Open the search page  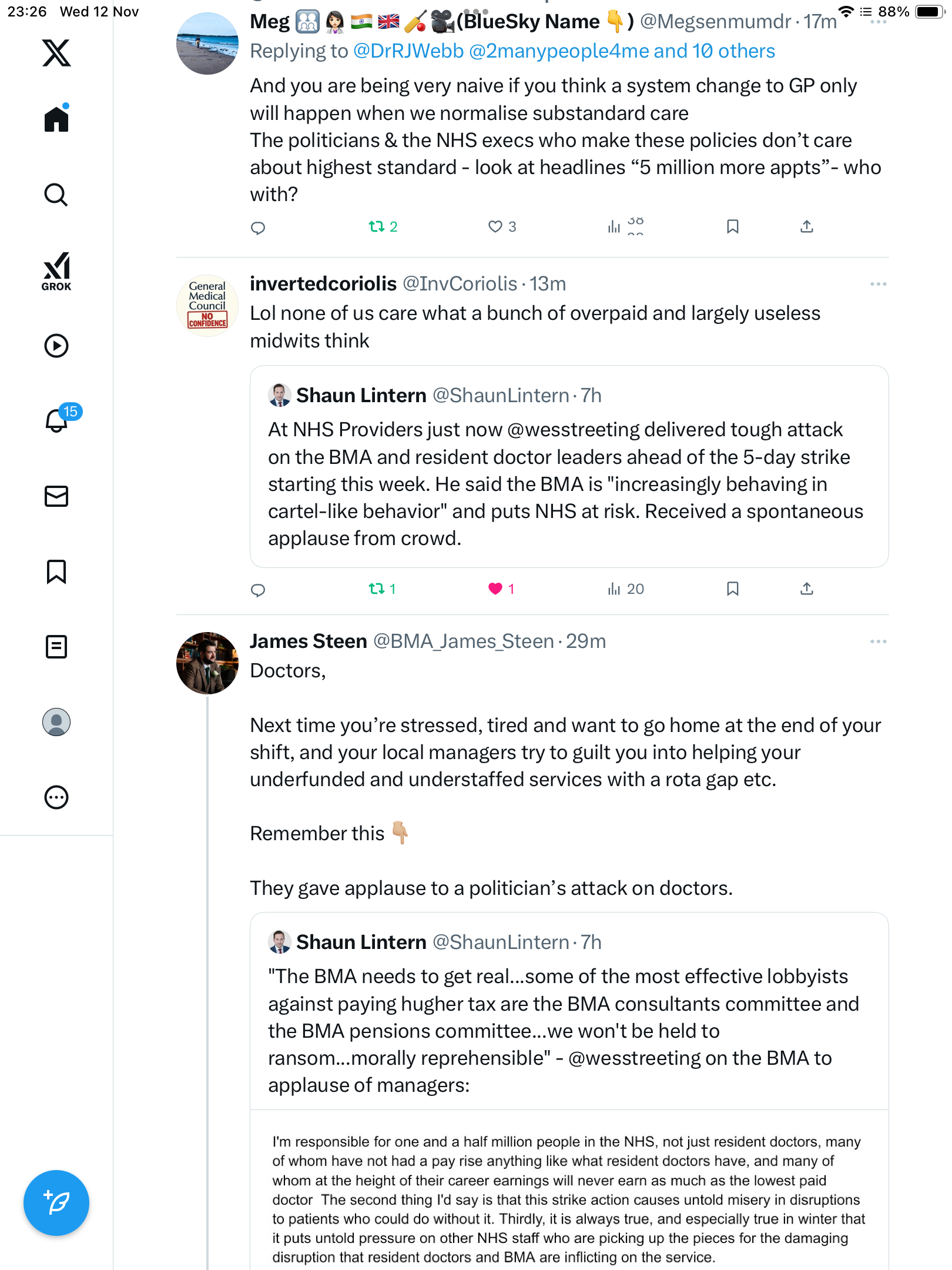pos(56,195)
